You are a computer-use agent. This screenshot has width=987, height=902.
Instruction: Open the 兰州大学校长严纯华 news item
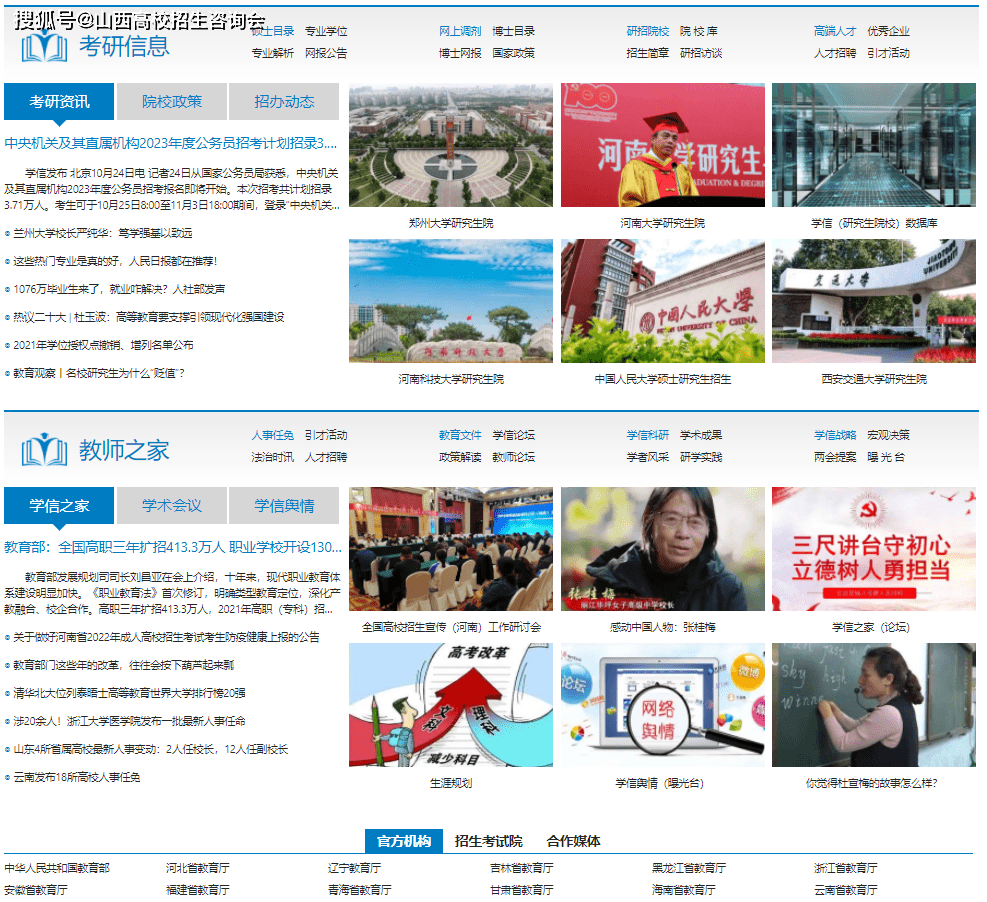tap(103, 233)
